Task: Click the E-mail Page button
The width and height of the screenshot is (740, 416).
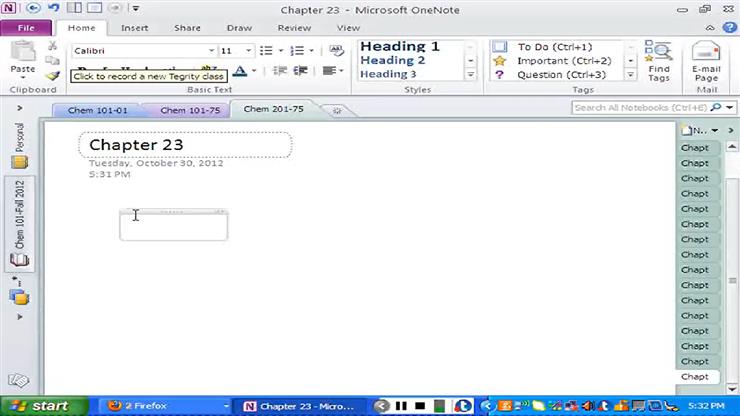Action: pos(706,61)
